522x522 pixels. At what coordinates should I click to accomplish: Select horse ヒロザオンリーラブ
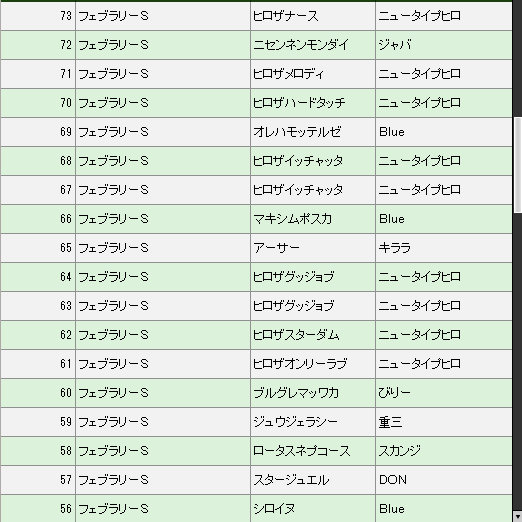pos(300,364)
